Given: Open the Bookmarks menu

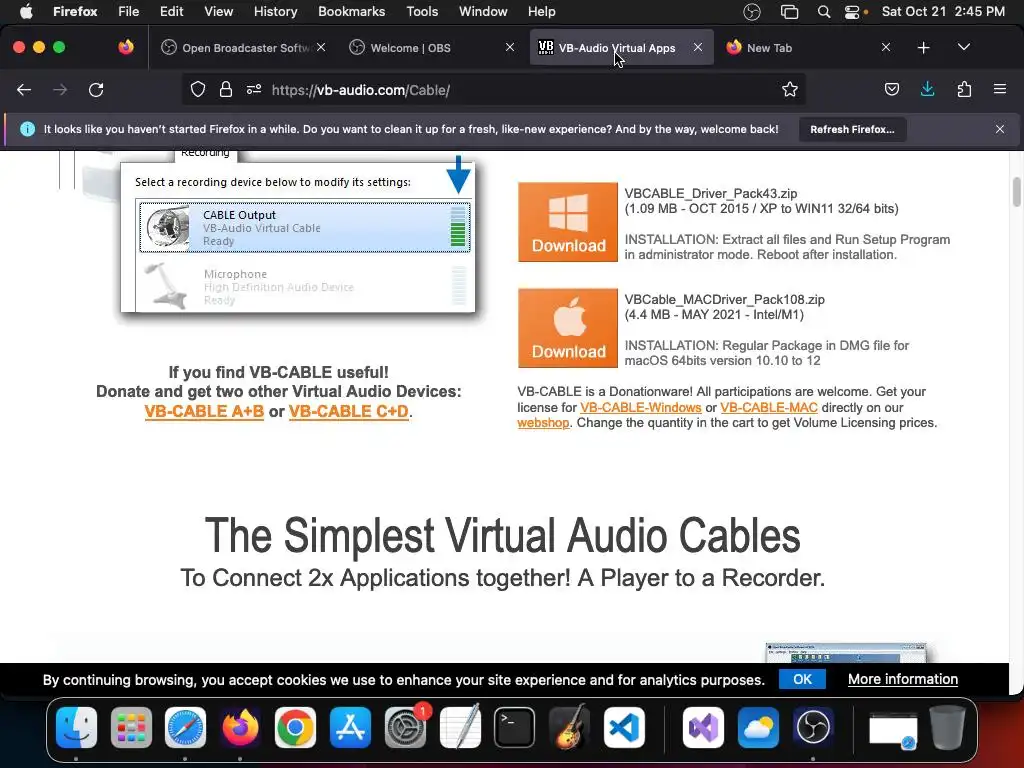Looking at the screenshot, I should click(351, 12).
